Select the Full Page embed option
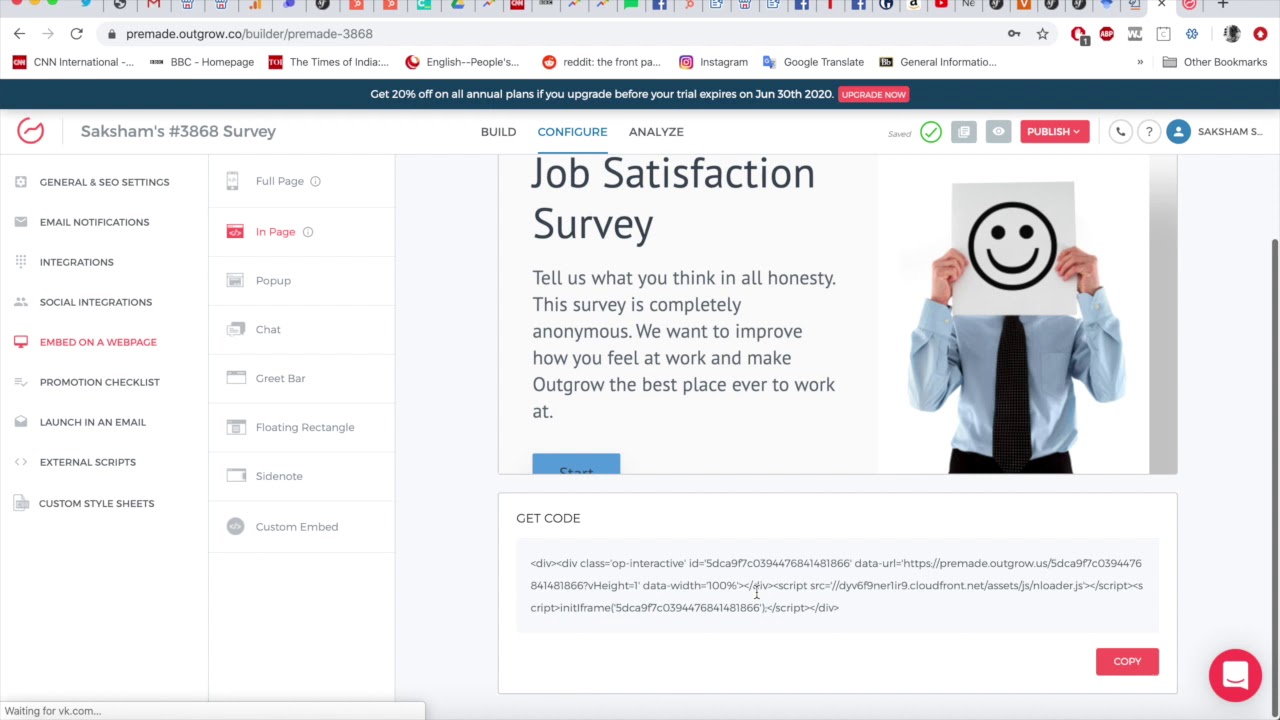The width and height of the screenshot is (1280, 720). (x=279, y=181)
